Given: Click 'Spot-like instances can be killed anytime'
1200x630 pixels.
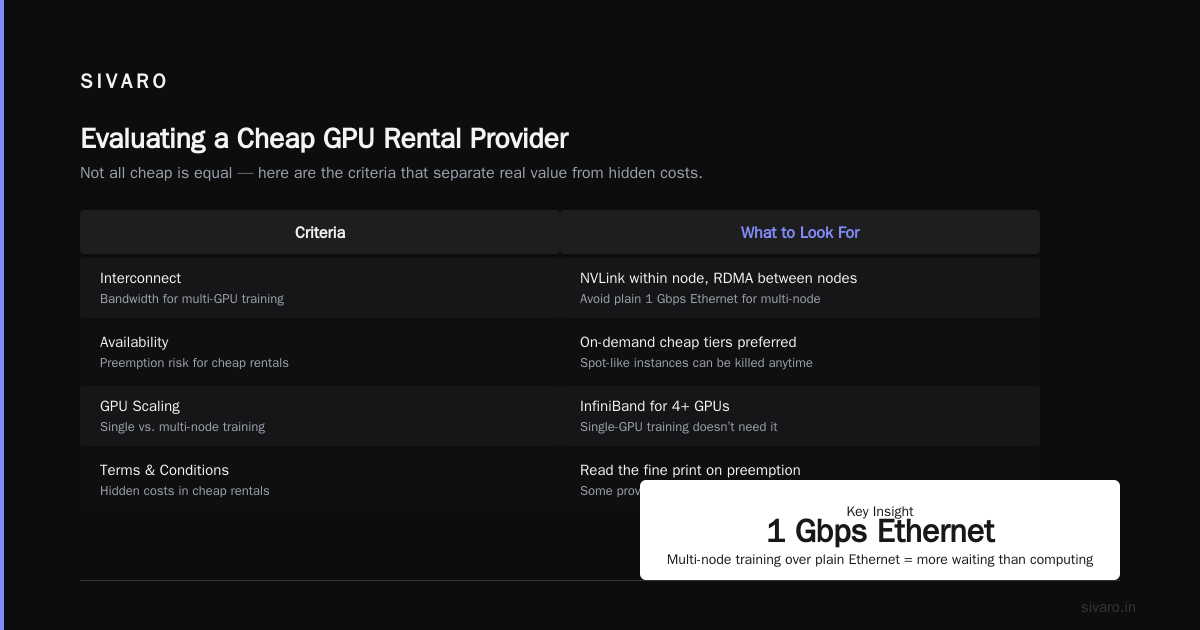Looking at the screenshot, I should click(x=696, y=363).
